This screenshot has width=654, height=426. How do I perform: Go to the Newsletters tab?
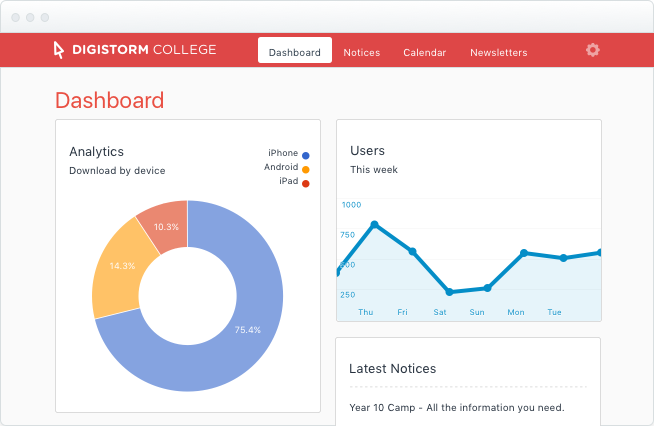coord(499,53)
